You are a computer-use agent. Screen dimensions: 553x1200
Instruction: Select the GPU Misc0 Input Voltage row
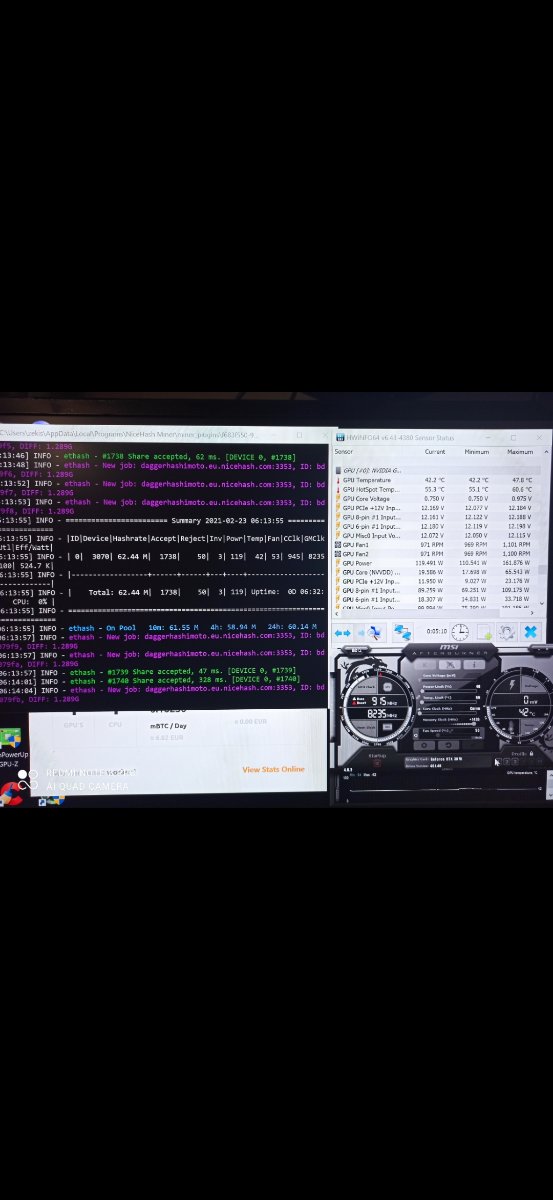click(x=436, y=535)
